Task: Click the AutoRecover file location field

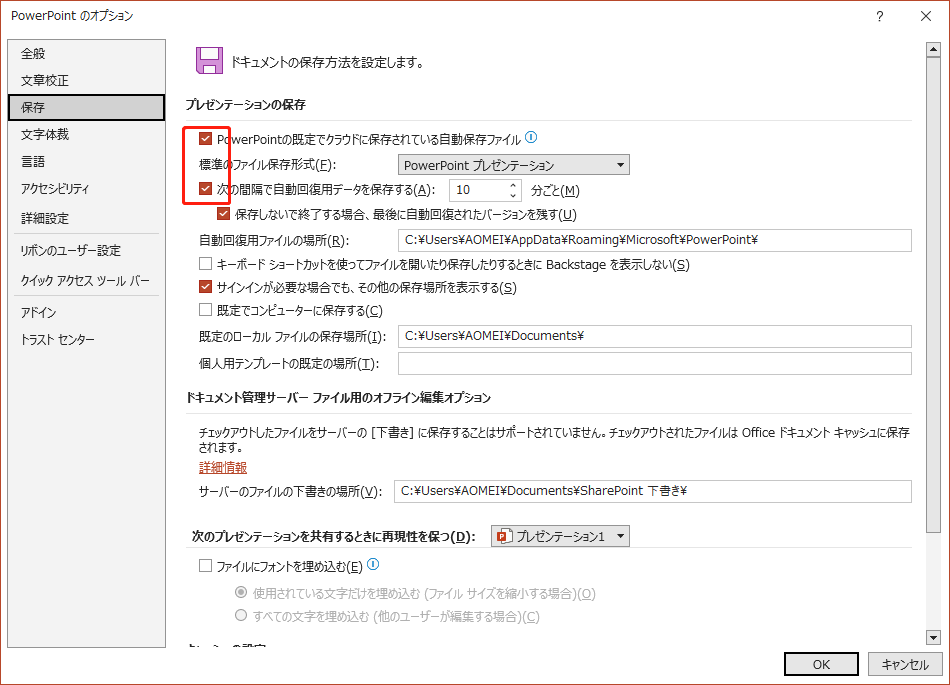Action: coord(654,240)
